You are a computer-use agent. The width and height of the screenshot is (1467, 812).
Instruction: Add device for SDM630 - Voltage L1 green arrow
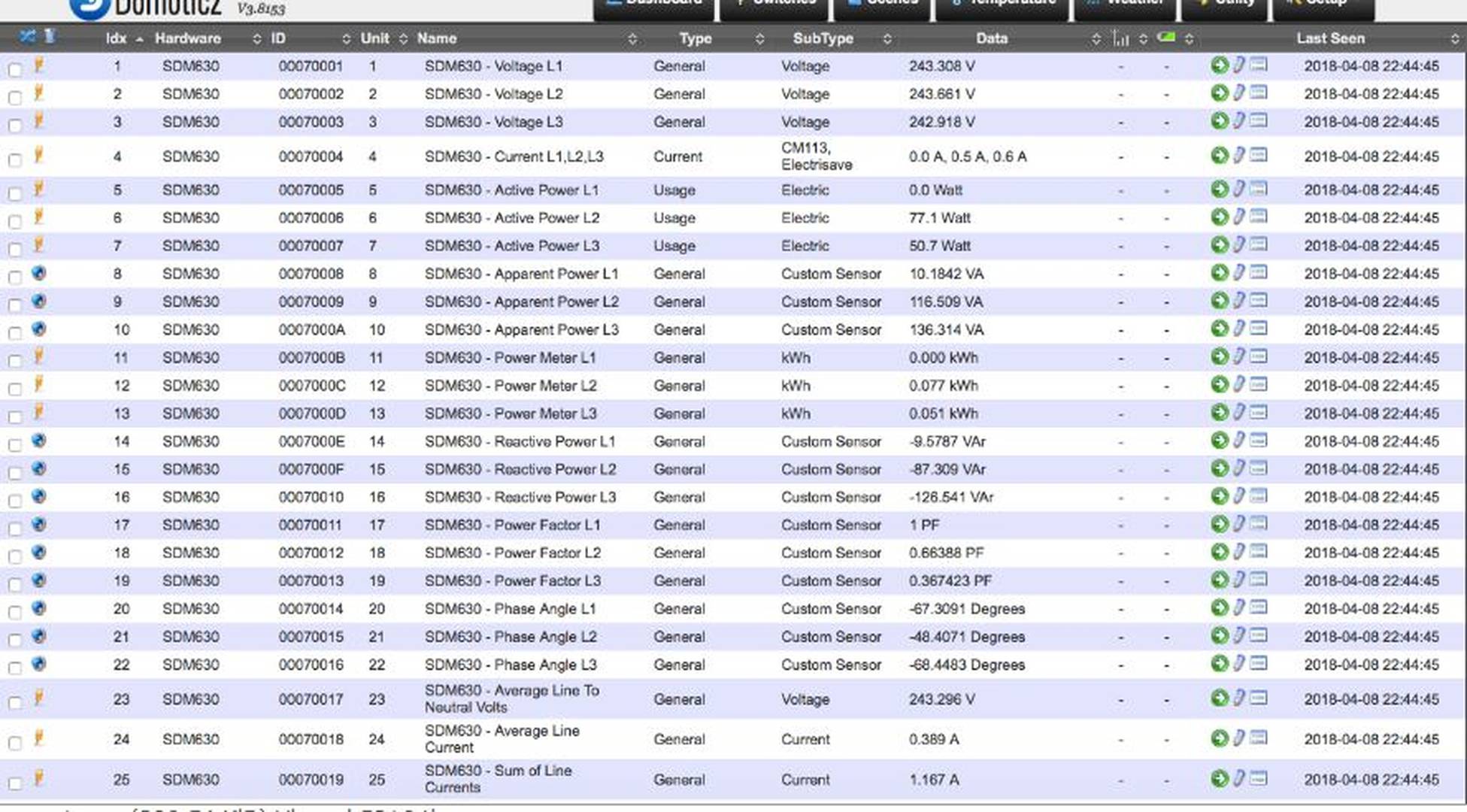click(1219, 65)
